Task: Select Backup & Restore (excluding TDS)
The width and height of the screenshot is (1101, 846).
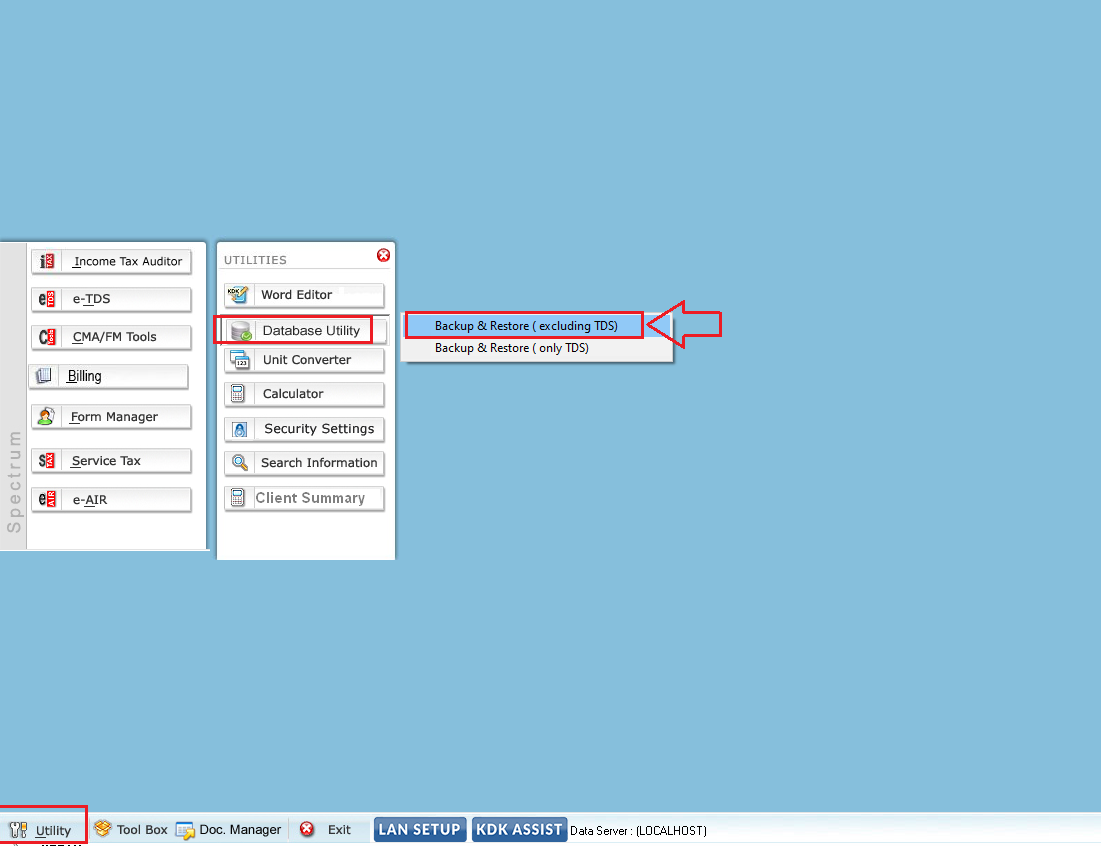Action: (524, 326)
